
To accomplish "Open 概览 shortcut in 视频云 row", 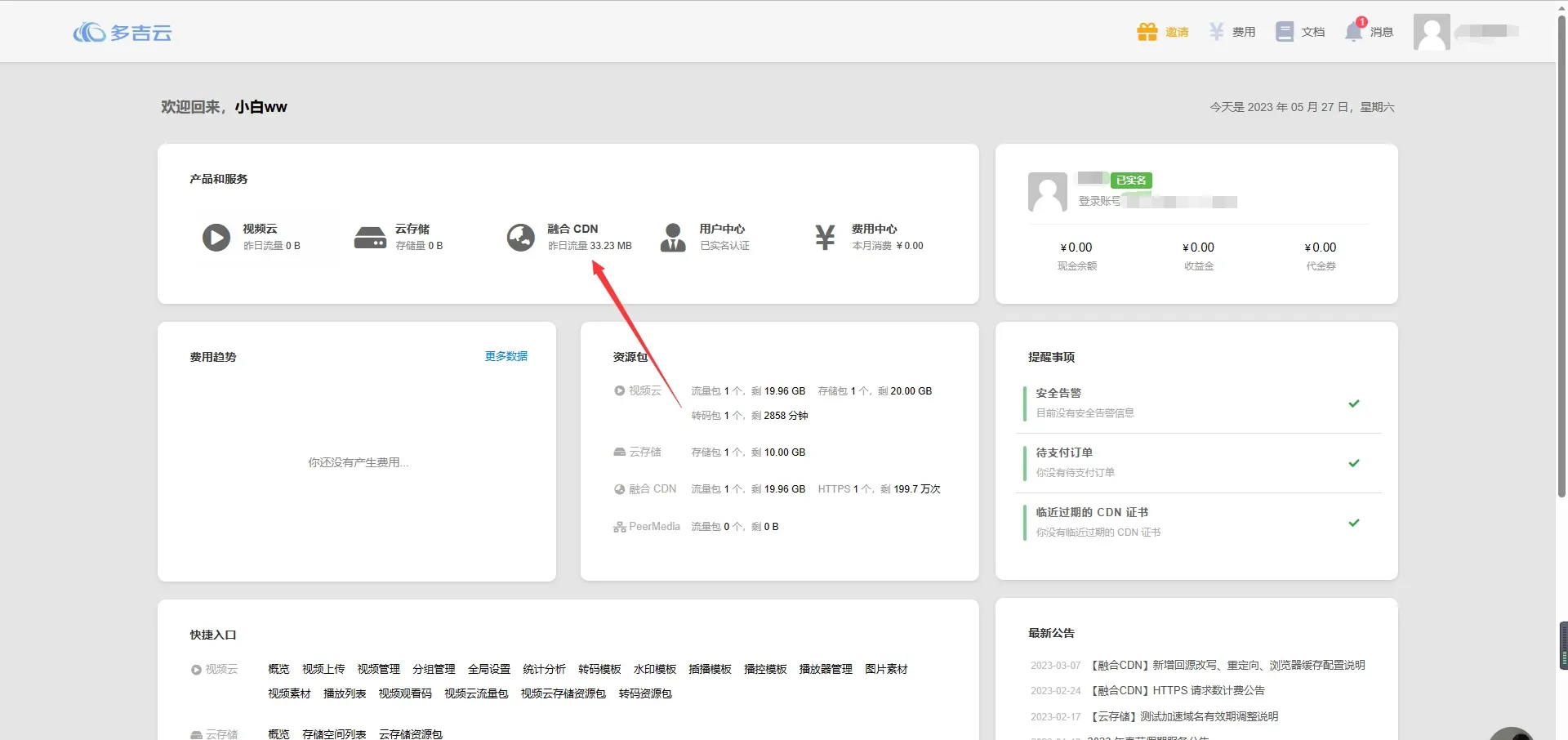I will (278, 669).
